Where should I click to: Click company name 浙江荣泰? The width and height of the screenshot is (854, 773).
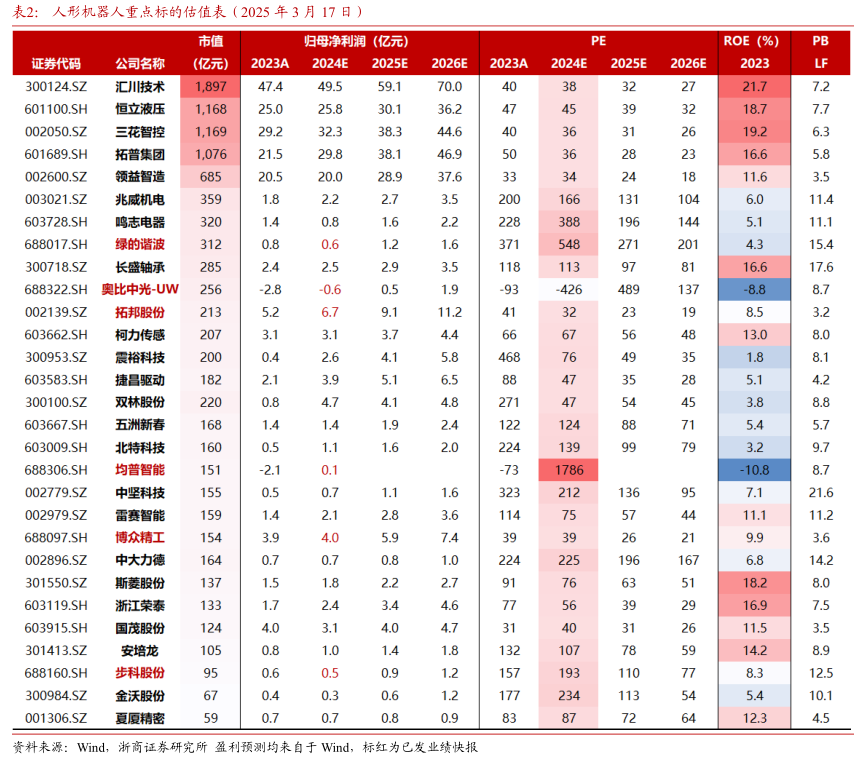pyautogui.click(x=140, y=606)
